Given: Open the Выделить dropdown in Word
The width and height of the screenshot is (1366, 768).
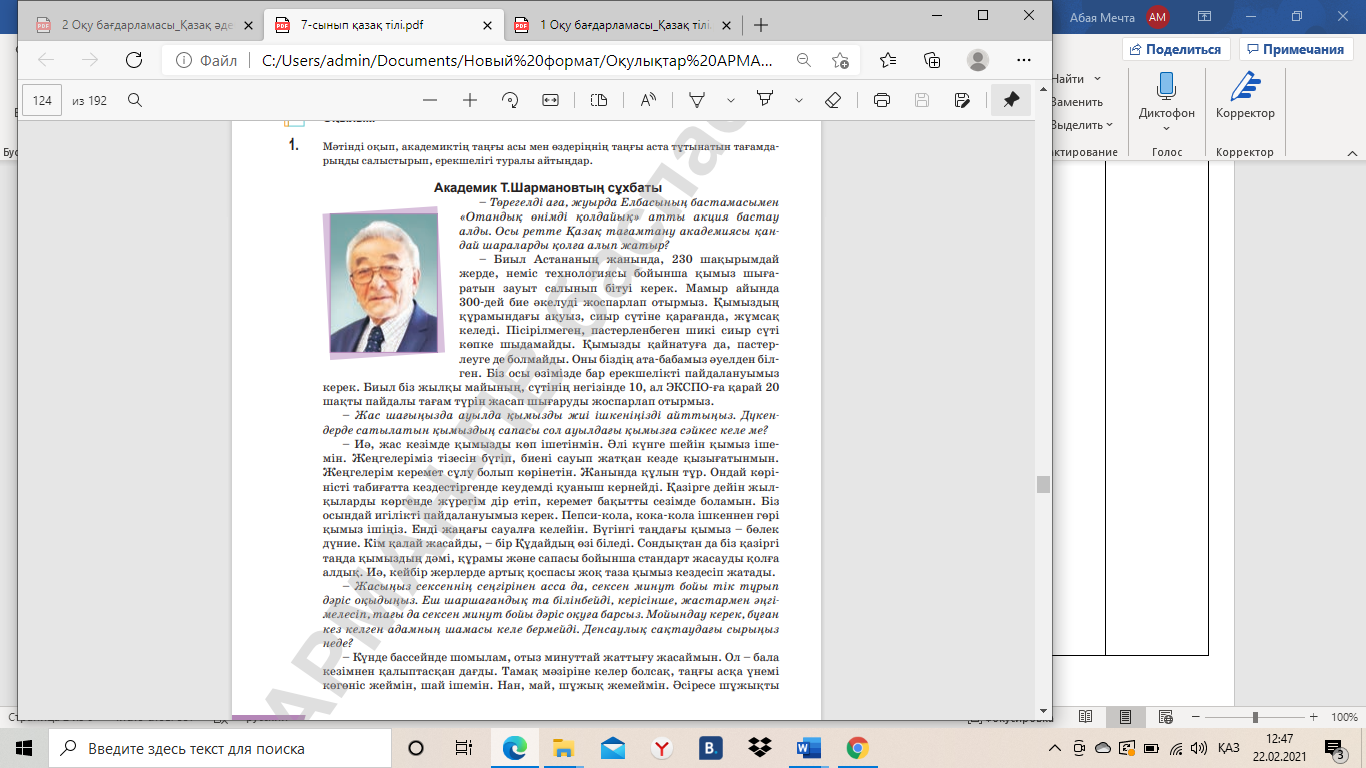Looking at the screenshot, I should [x=1082, y=125].
